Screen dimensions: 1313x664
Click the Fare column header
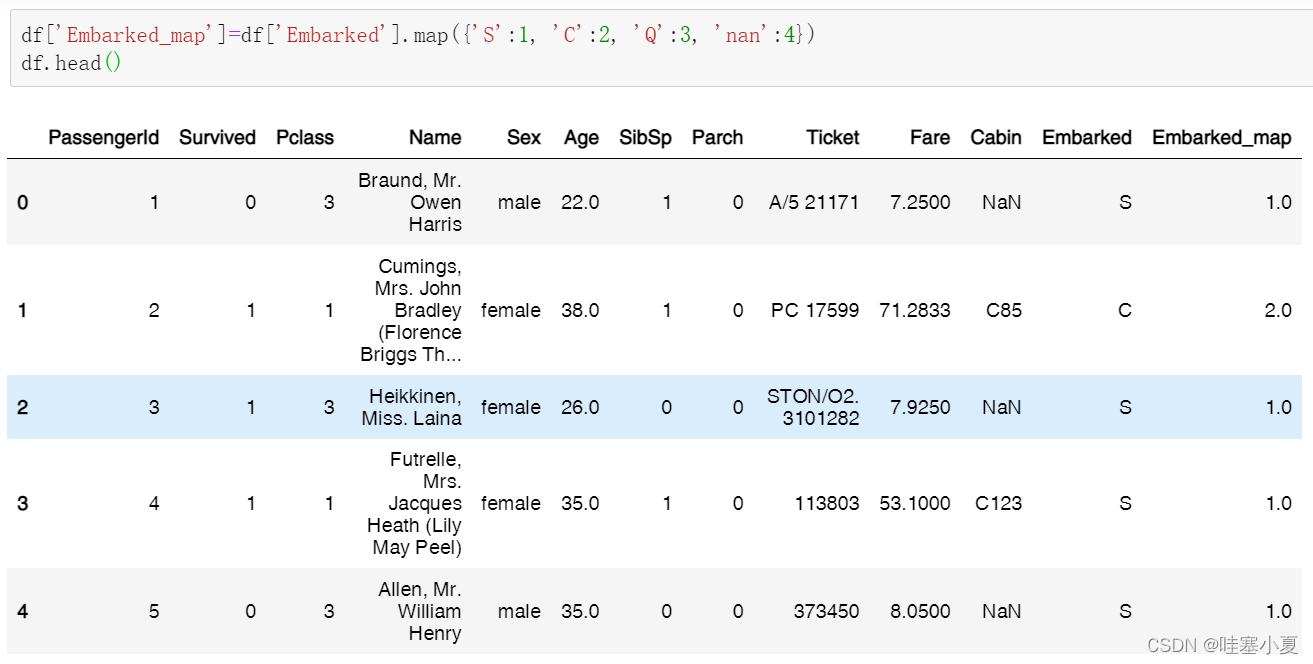coord(929,137)
